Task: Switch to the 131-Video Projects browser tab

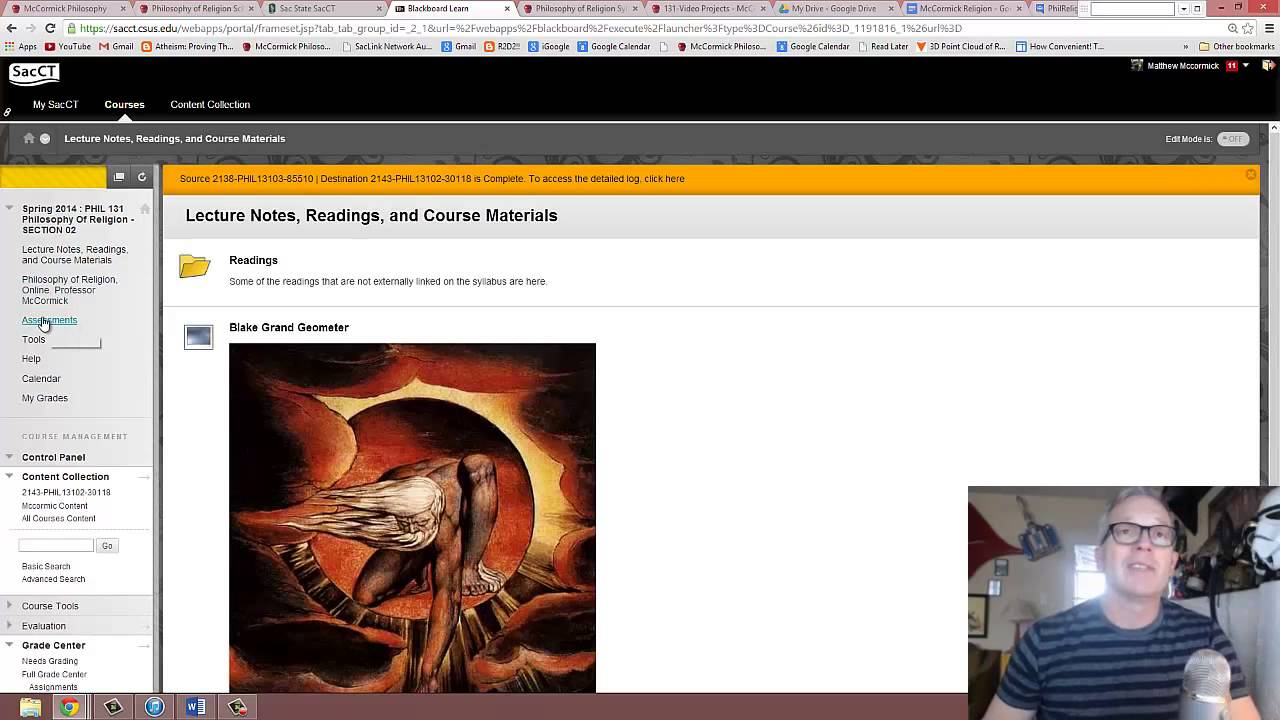Action: [x=707, y=9]
